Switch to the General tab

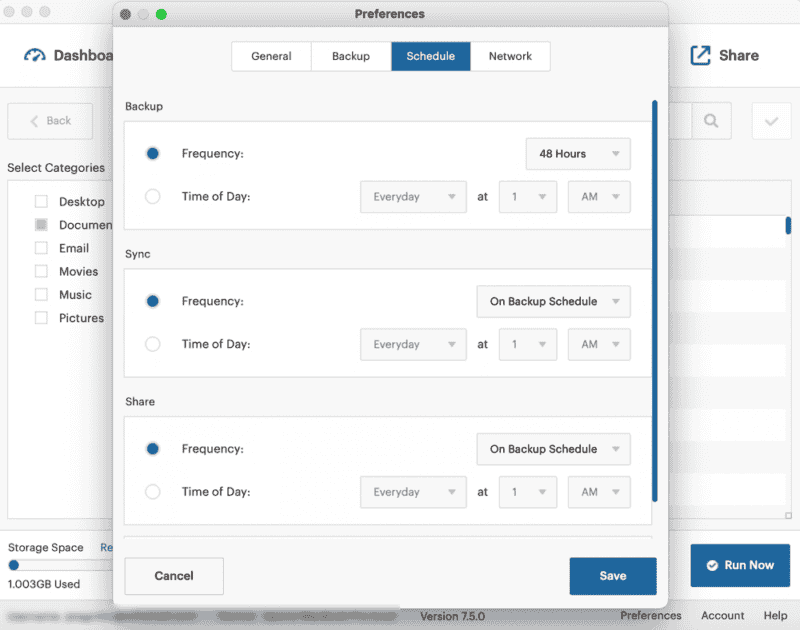[271, 56]
